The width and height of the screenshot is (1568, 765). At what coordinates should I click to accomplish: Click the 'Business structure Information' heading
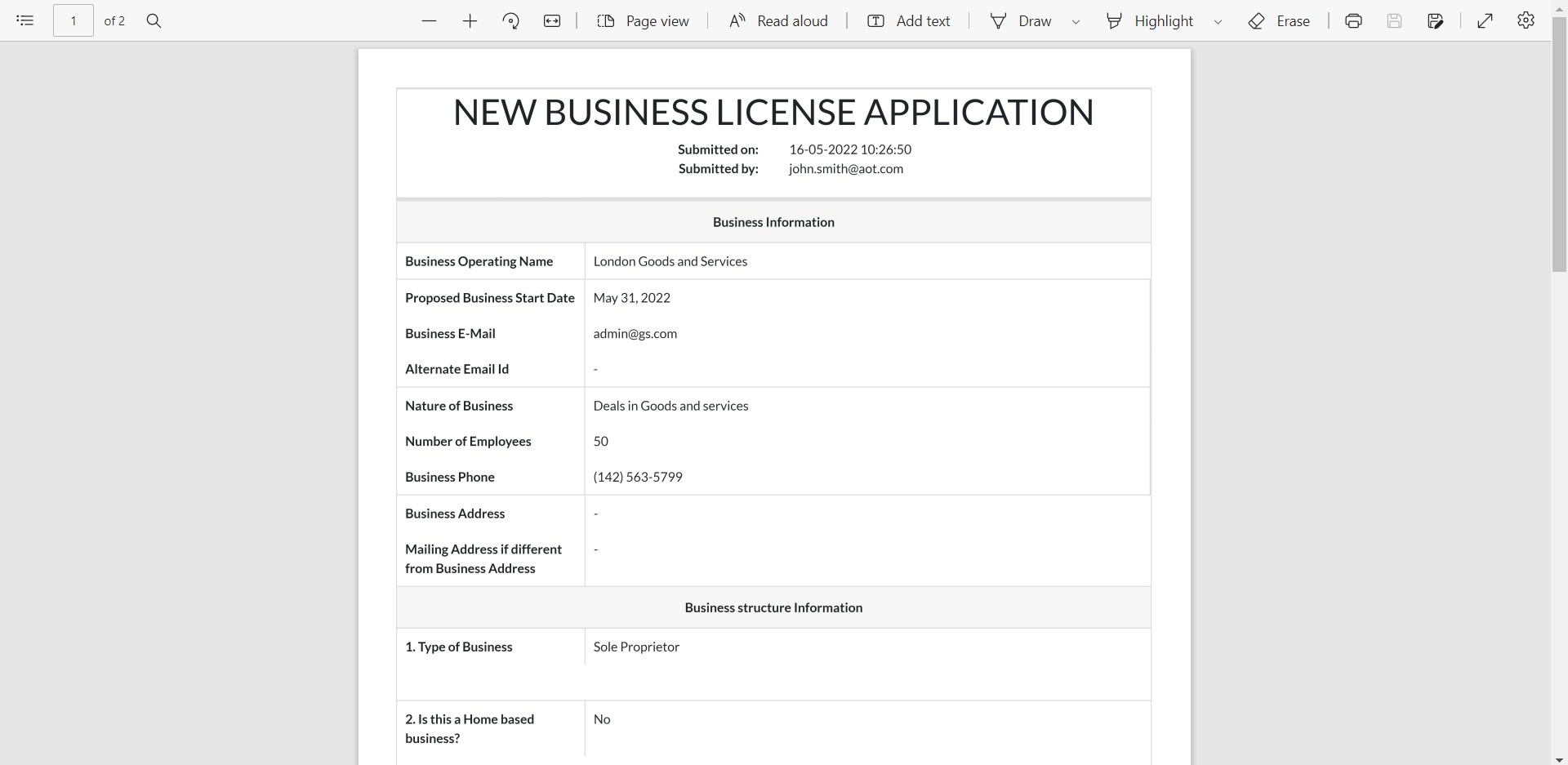[x=773, y=607]
